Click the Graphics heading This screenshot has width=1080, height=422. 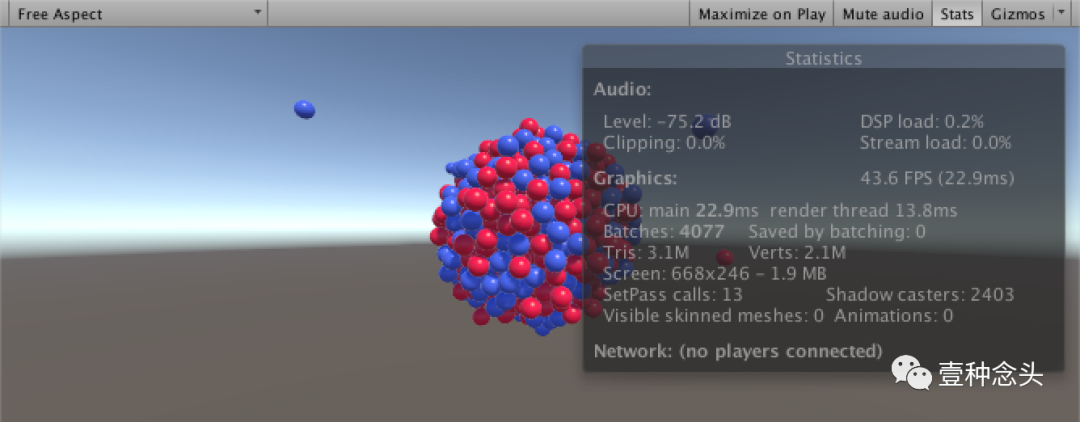(635, 179)
